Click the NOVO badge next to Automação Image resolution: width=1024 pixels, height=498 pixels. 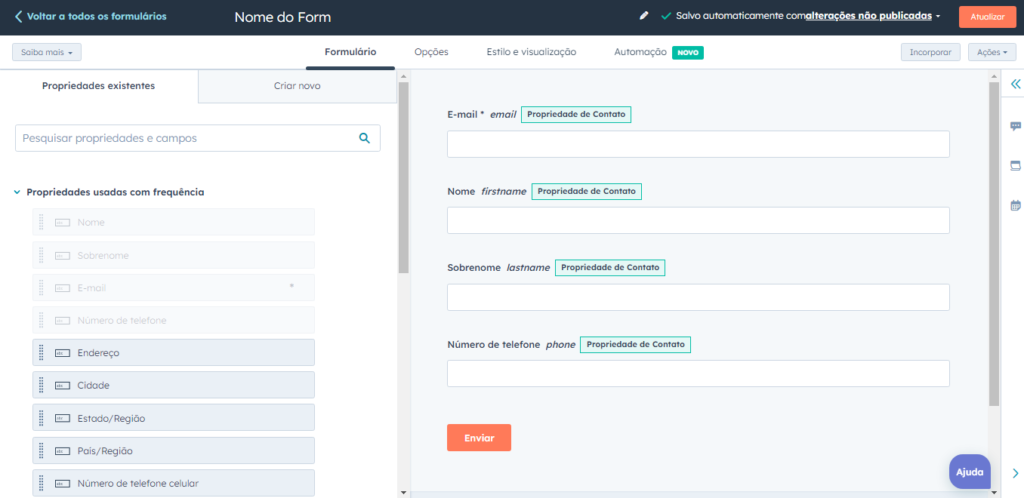pyautogui.click(x=688, y=53)
